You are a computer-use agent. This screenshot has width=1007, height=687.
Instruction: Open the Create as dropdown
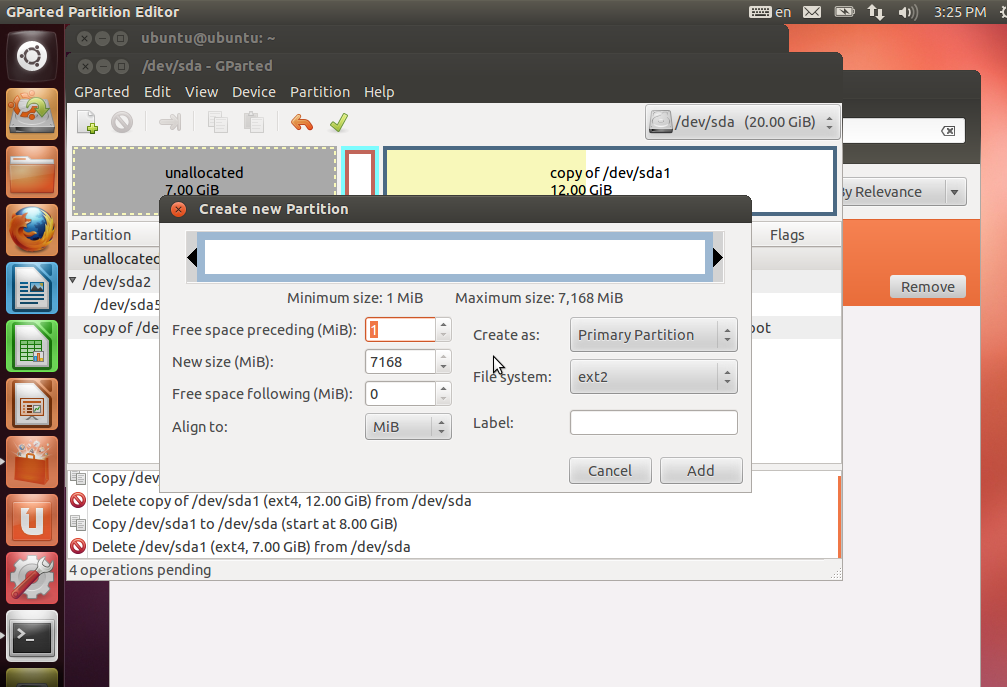[x=653, y=335]
